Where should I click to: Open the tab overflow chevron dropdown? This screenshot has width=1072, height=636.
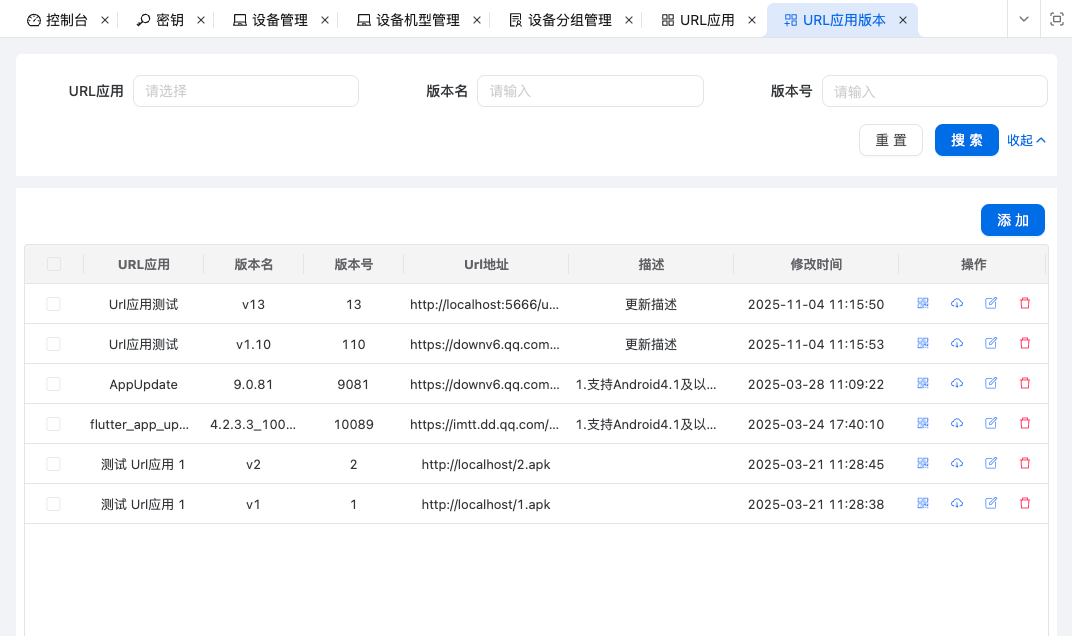click(1022, 18)
